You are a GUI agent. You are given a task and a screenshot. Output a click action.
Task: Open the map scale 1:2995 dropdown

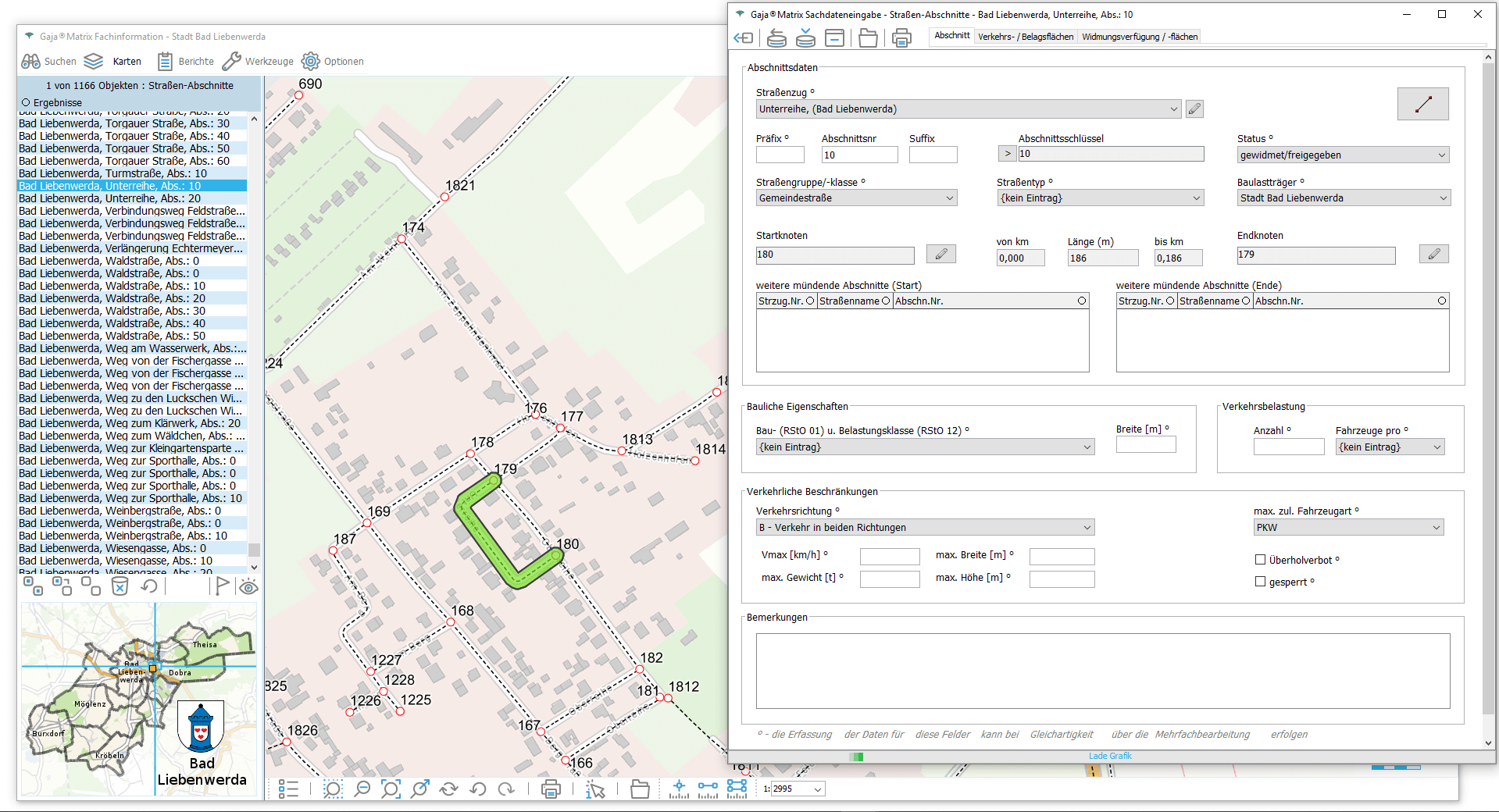[x=817, y=789]
